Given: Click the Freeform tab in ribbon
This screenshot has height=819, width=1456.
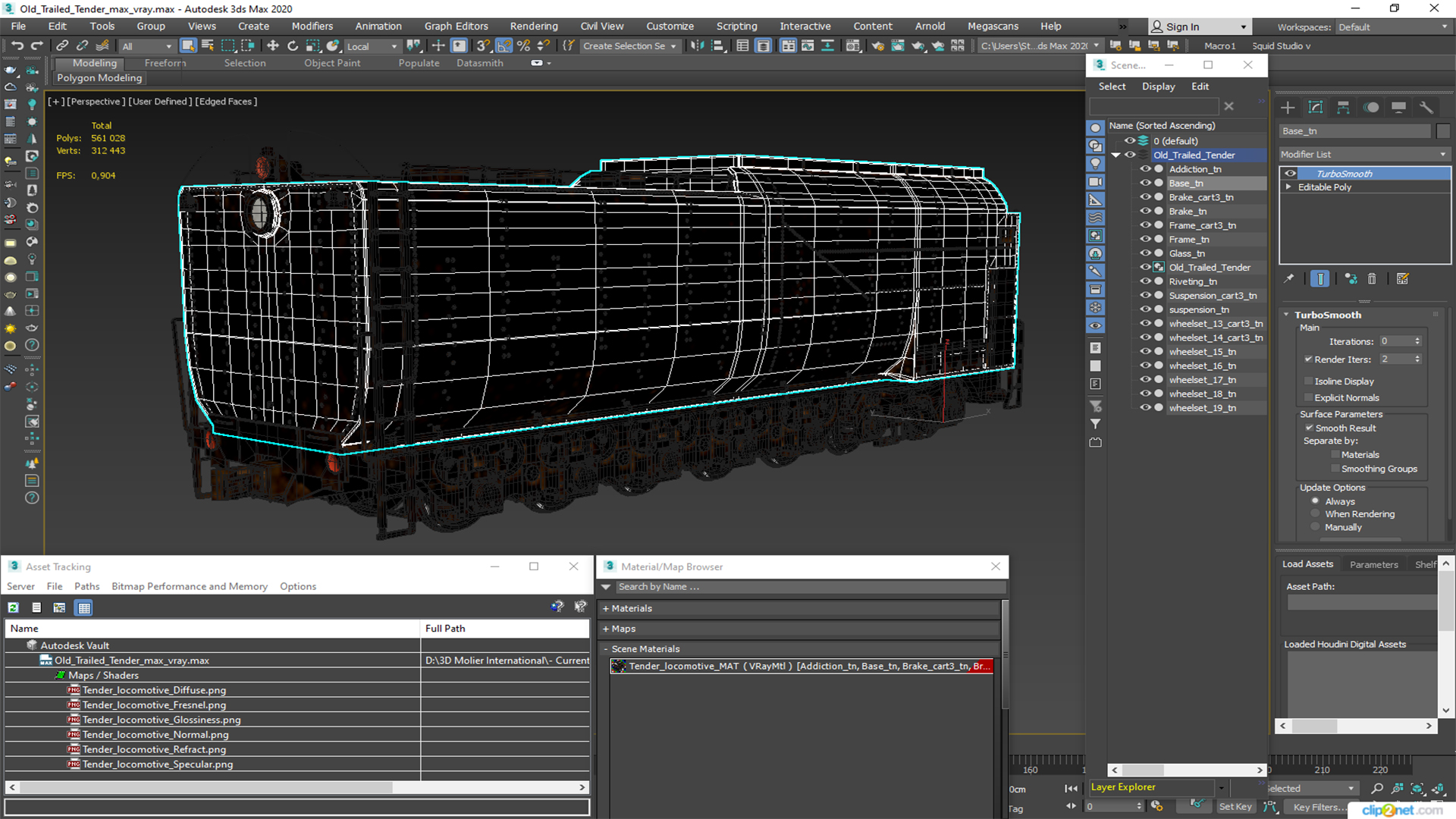Looking at the screenshot, I should pos(165,62).
